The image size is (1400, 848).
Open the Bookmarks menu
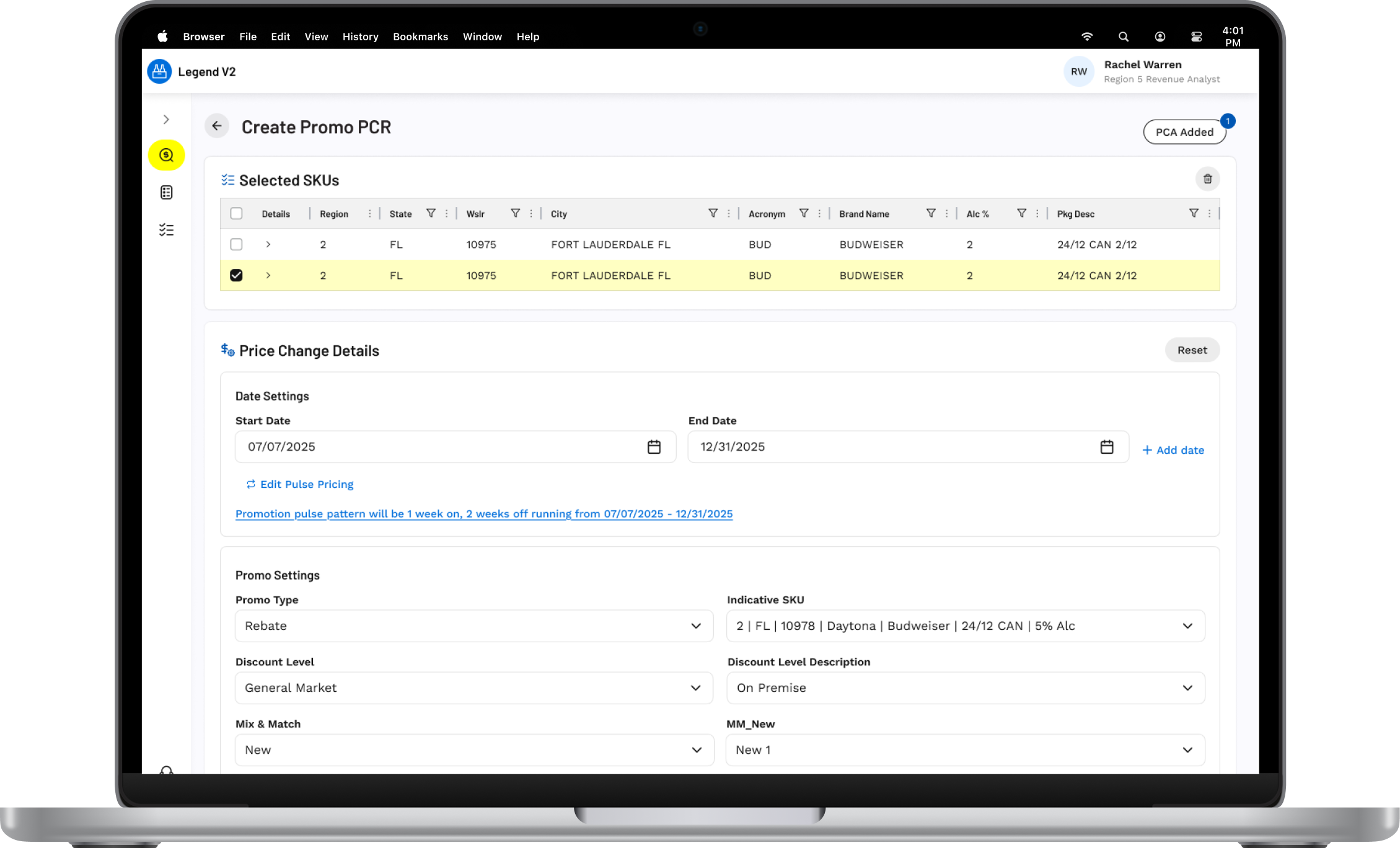(x=420, y=37)
